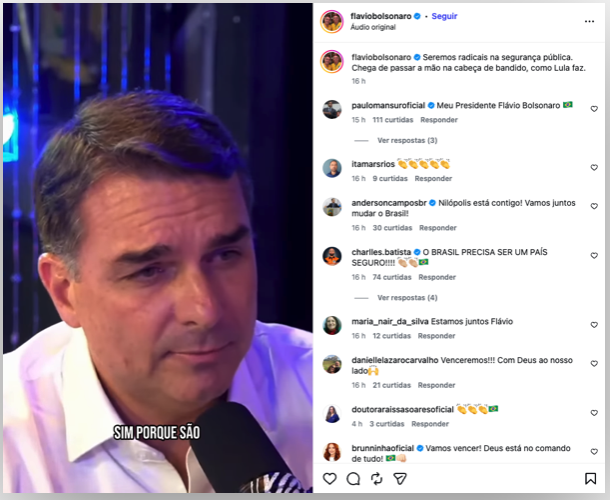This screenshot has width=610, height=500.
Task: Like paulomansuroficial's comment
Action: tap(594, 109)
